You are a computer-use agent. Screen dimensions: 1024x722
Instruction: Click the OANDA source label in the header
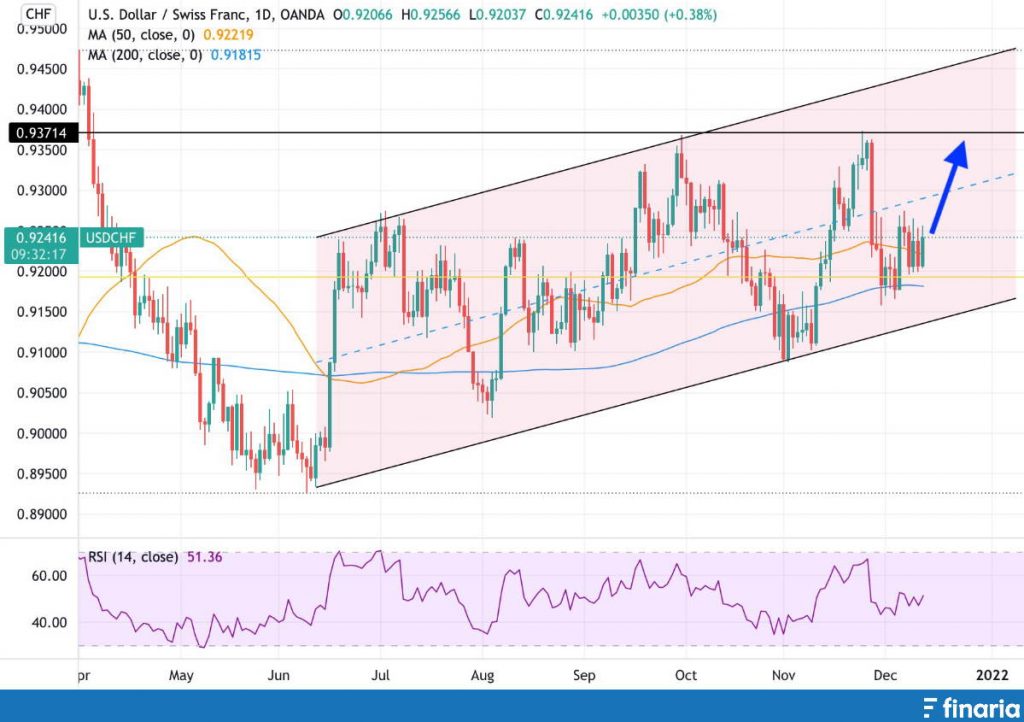302,14
